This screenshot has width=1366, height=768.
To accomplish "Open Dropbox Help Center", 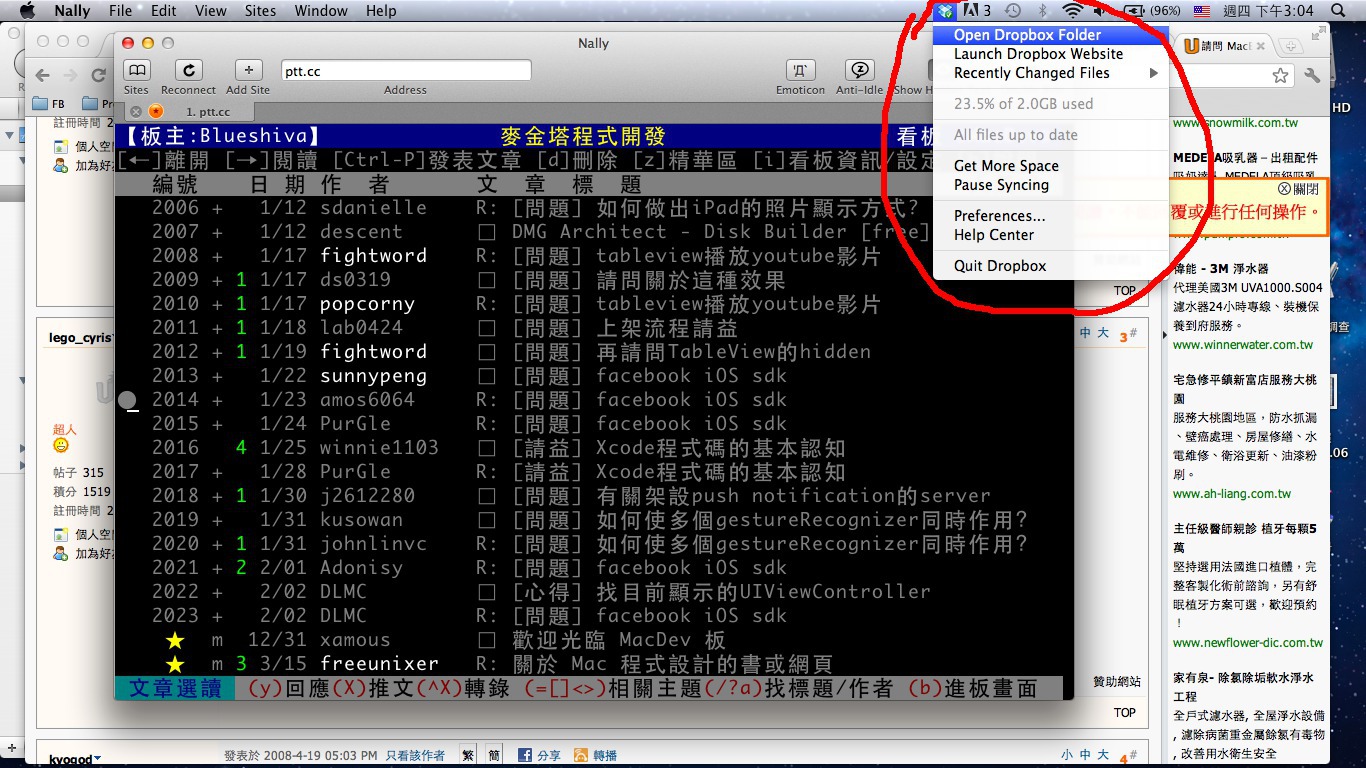I will point(1050,235).
